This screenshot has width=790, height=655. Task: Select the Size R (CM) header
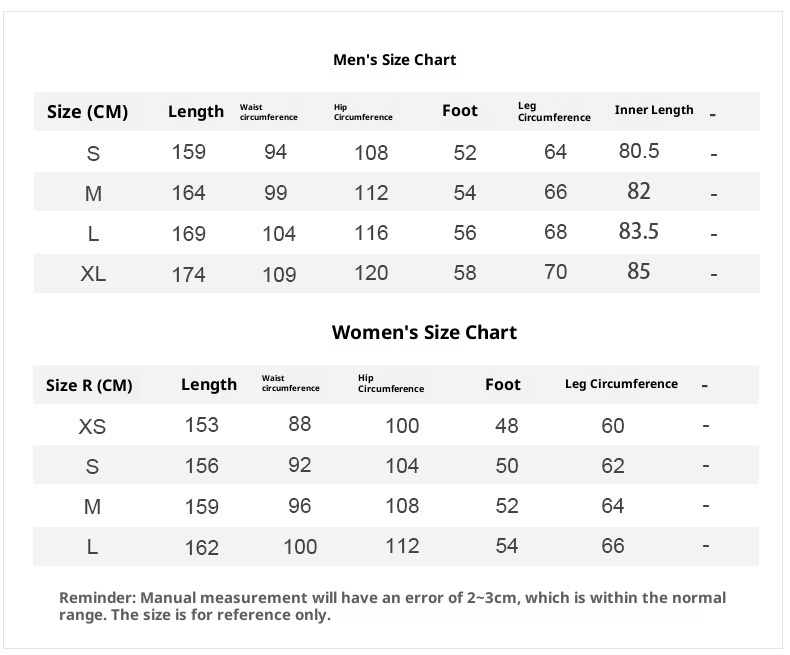point(89,385)
